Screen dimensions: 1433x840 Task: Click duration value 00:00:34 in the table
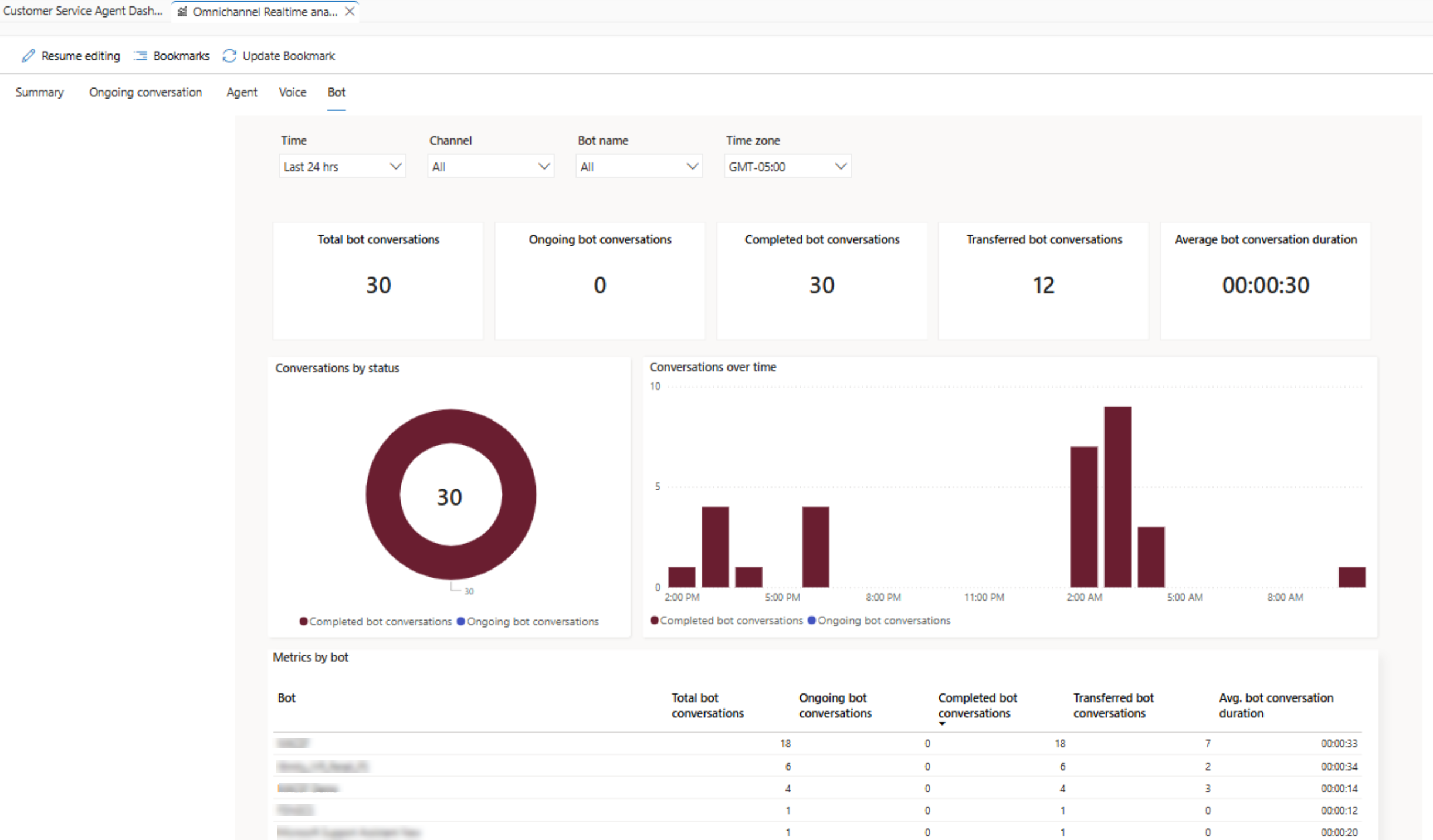[1339, 767]
